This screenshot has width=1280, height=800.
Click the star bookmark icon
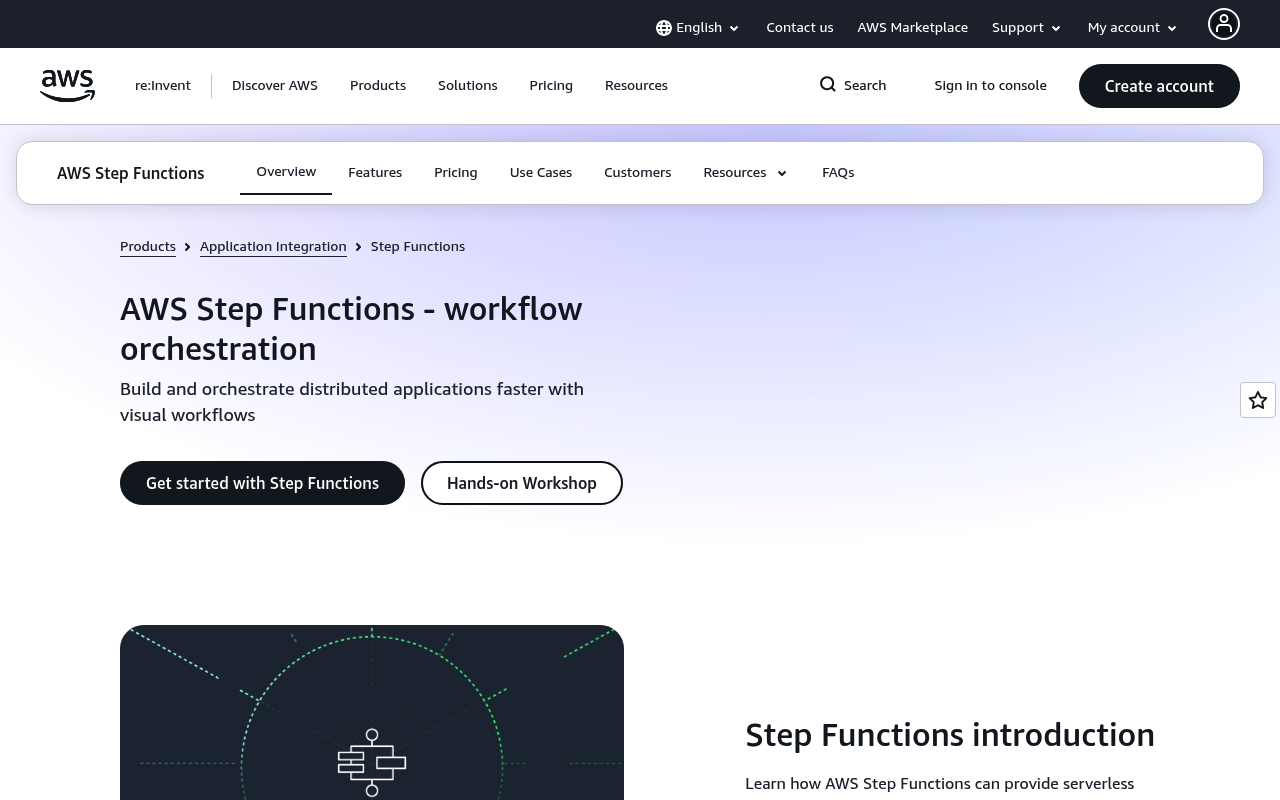(x=1258, y=400)
